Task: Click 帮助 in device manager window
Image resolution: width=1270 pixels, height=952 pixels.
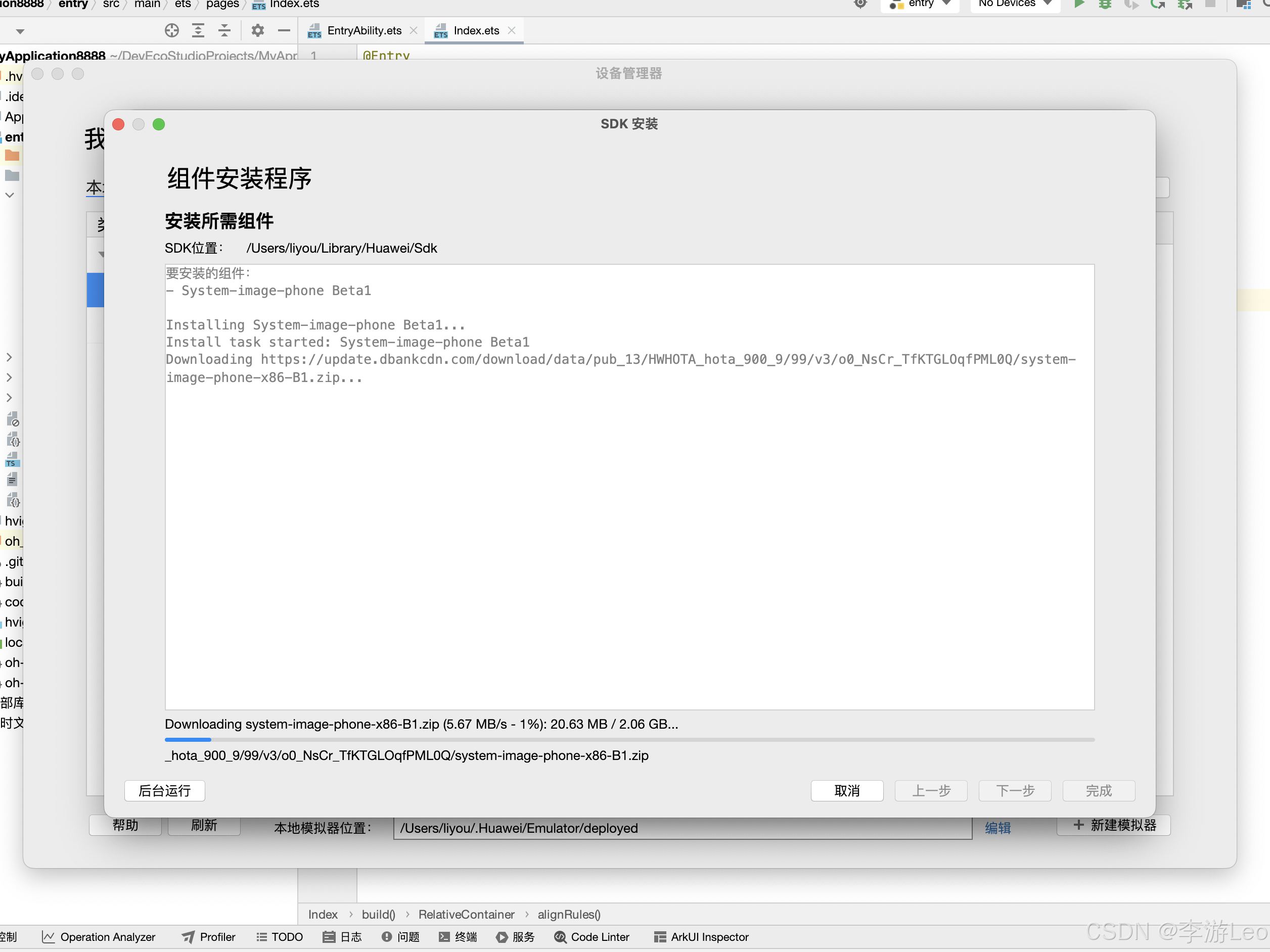Action: 125,826
